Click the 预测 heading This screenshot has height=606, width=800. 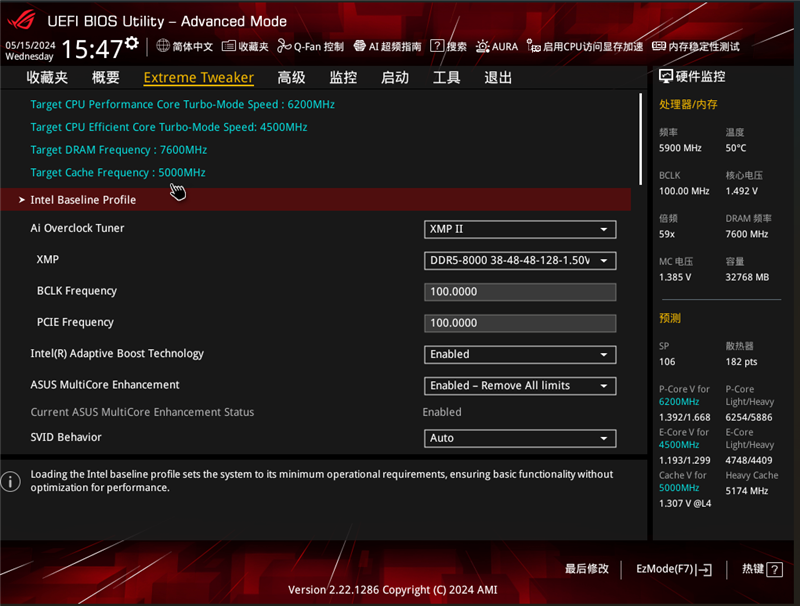(x=669, y=318)
